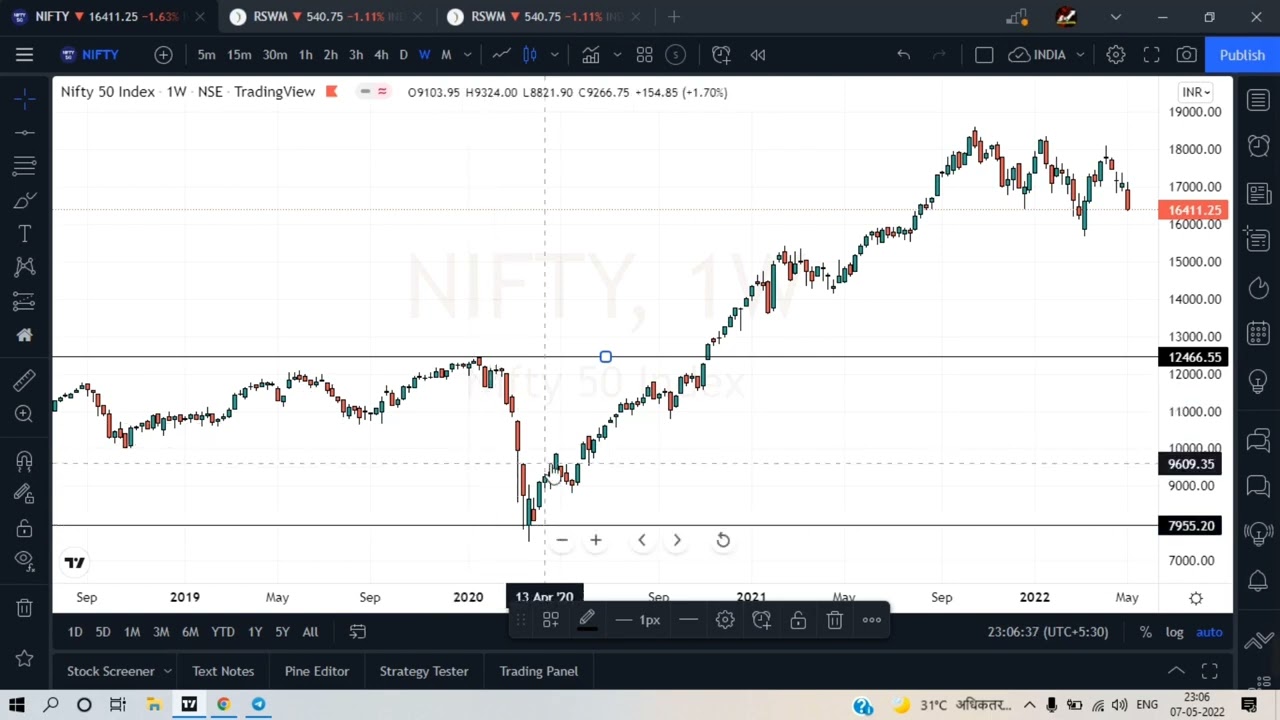
Task: Open the main hamburger menu
Action: 24,55
